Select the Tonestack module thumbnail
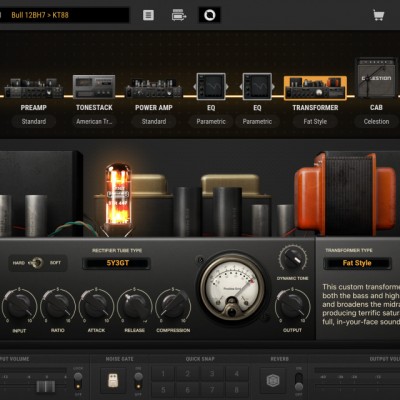Image resolution: width=400 pixels, height=400 pixels. click(x=94, y=87)
